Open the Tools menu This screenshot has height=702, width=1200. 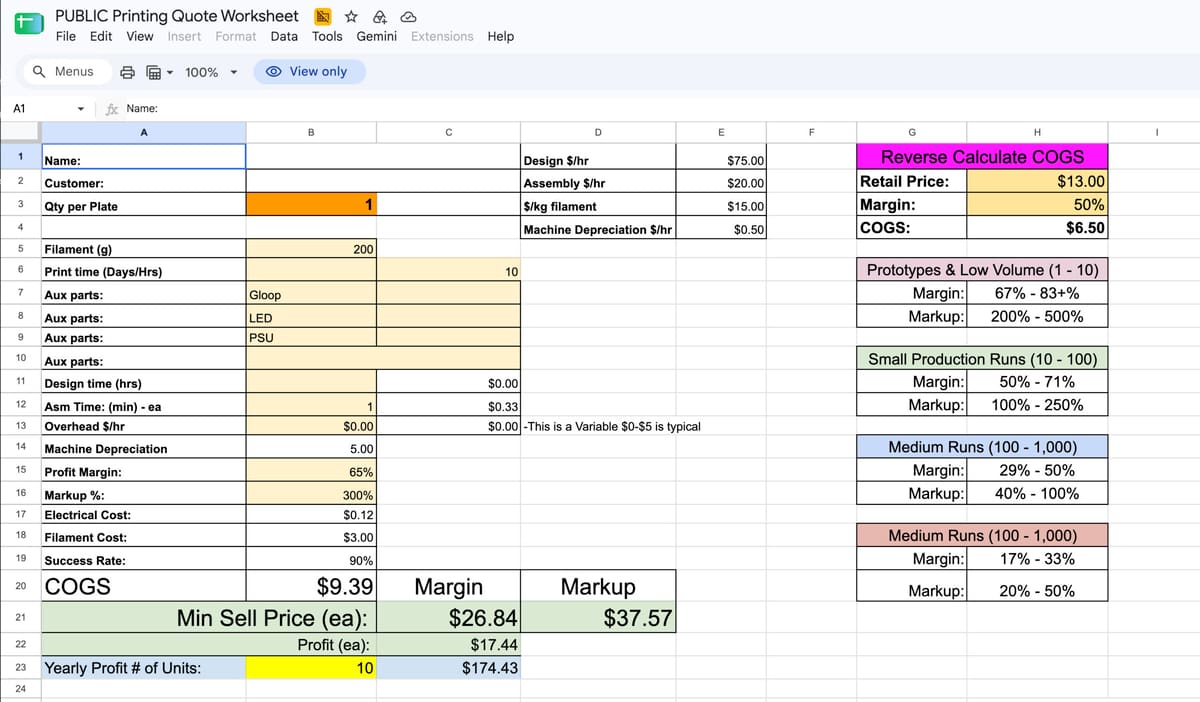click(327, 36)
